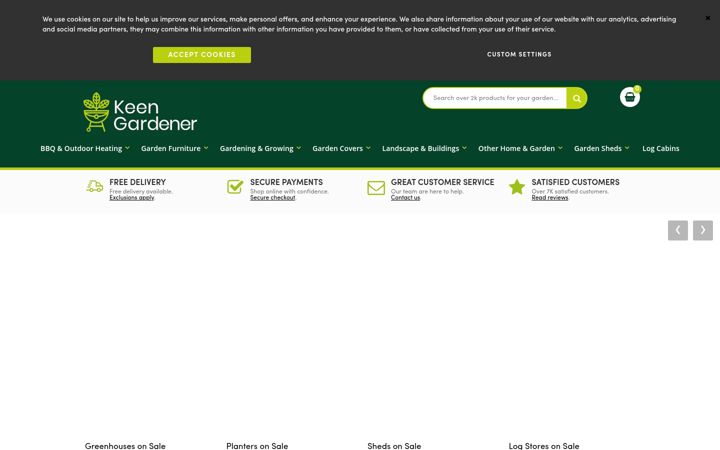Image resolution: width=720 pixels, height=450 pixels.
Task: Click the Keen Gardener logo
Action: coord(140,112)
